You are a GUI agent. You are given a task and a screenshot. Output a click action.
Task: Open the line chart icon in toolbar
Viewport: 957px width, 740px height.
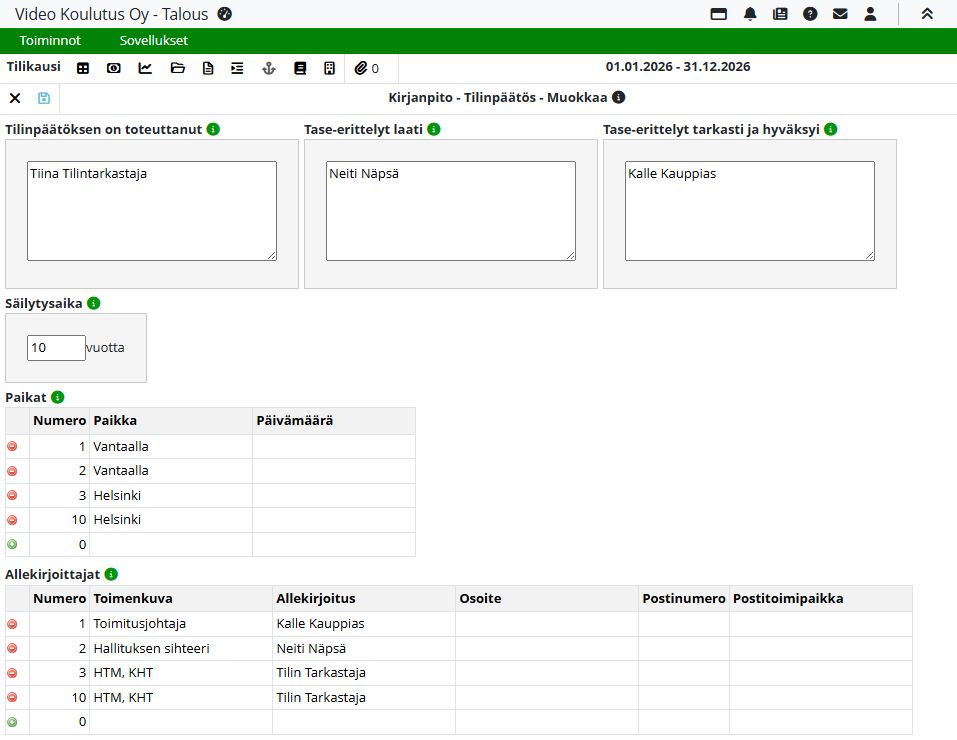point(145,68)
